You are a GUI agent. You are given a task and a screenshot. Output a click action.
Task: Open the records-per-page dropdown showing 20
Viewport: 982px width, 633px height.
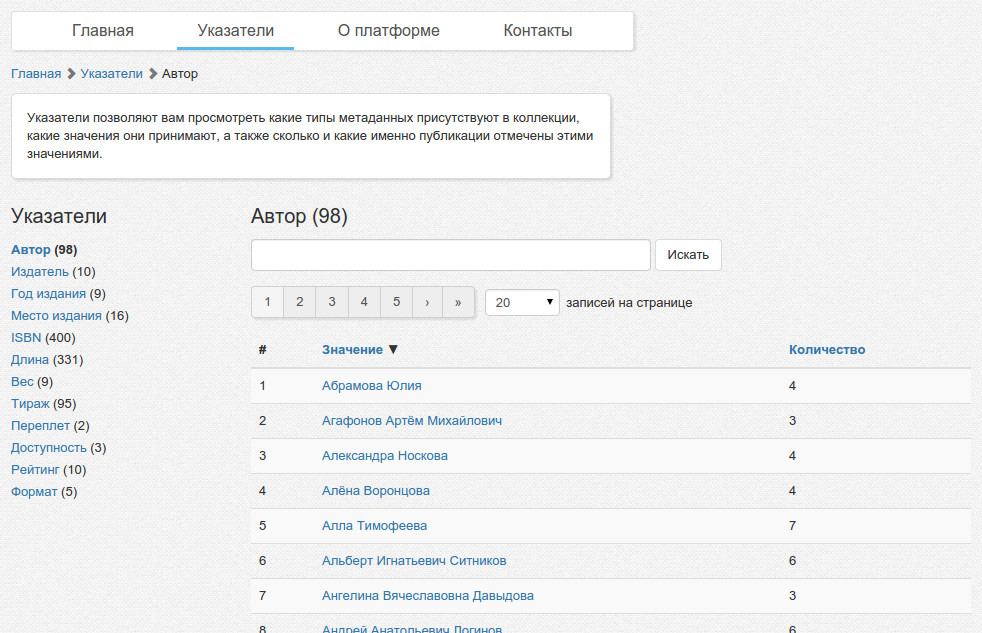click(x=521, y=302)
